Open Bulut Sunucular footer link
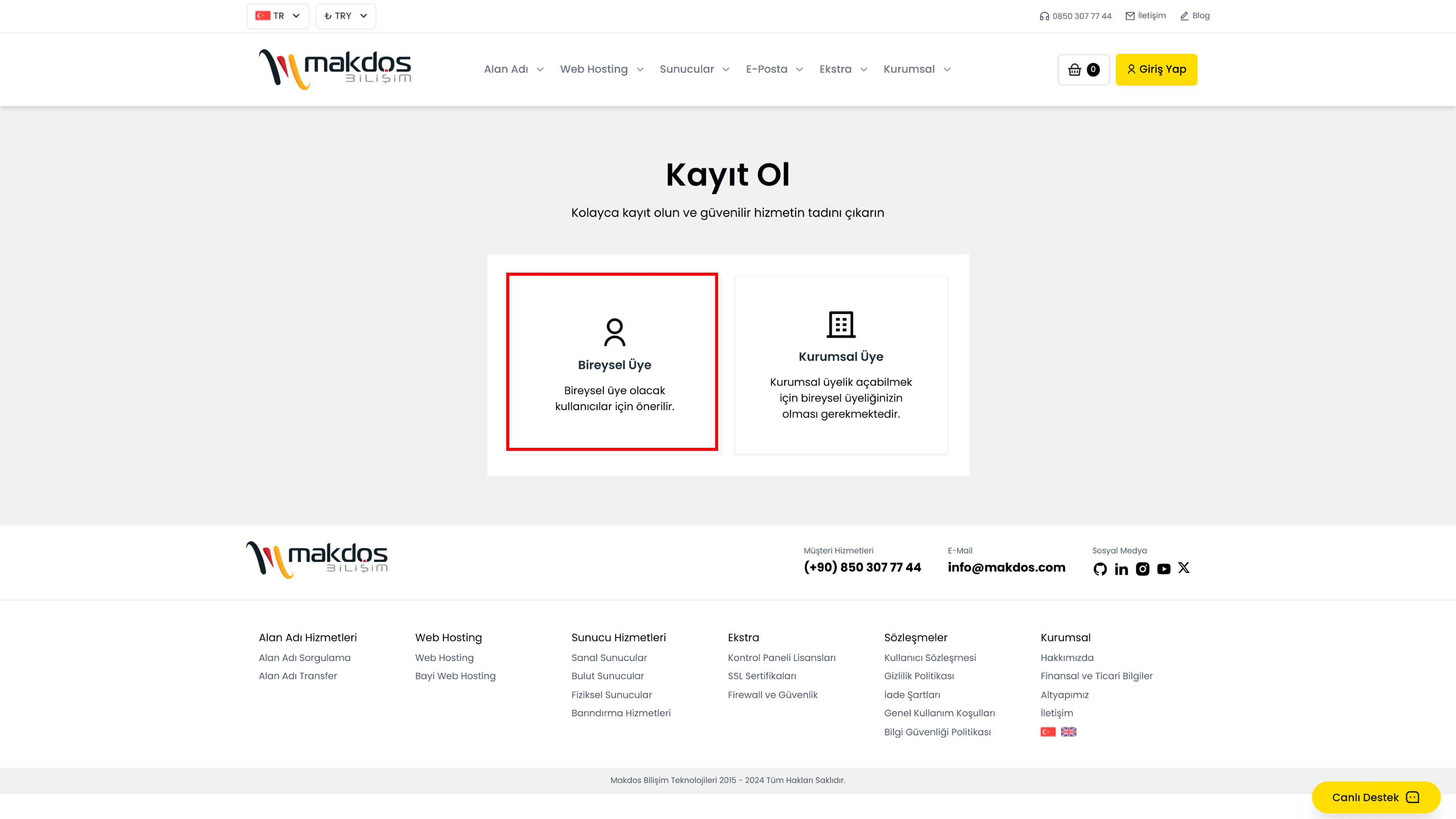The width and height of the screenshot is (1456, 819). pos(607,676)
